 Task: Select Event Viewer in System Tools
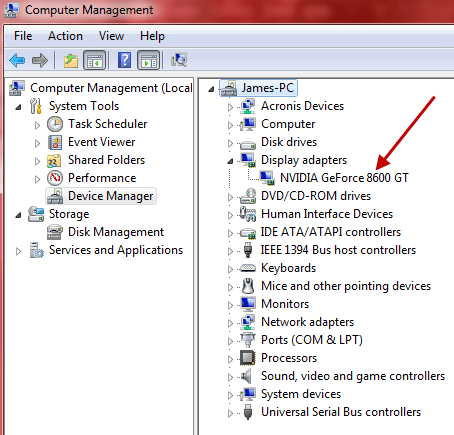click(101, 142)
